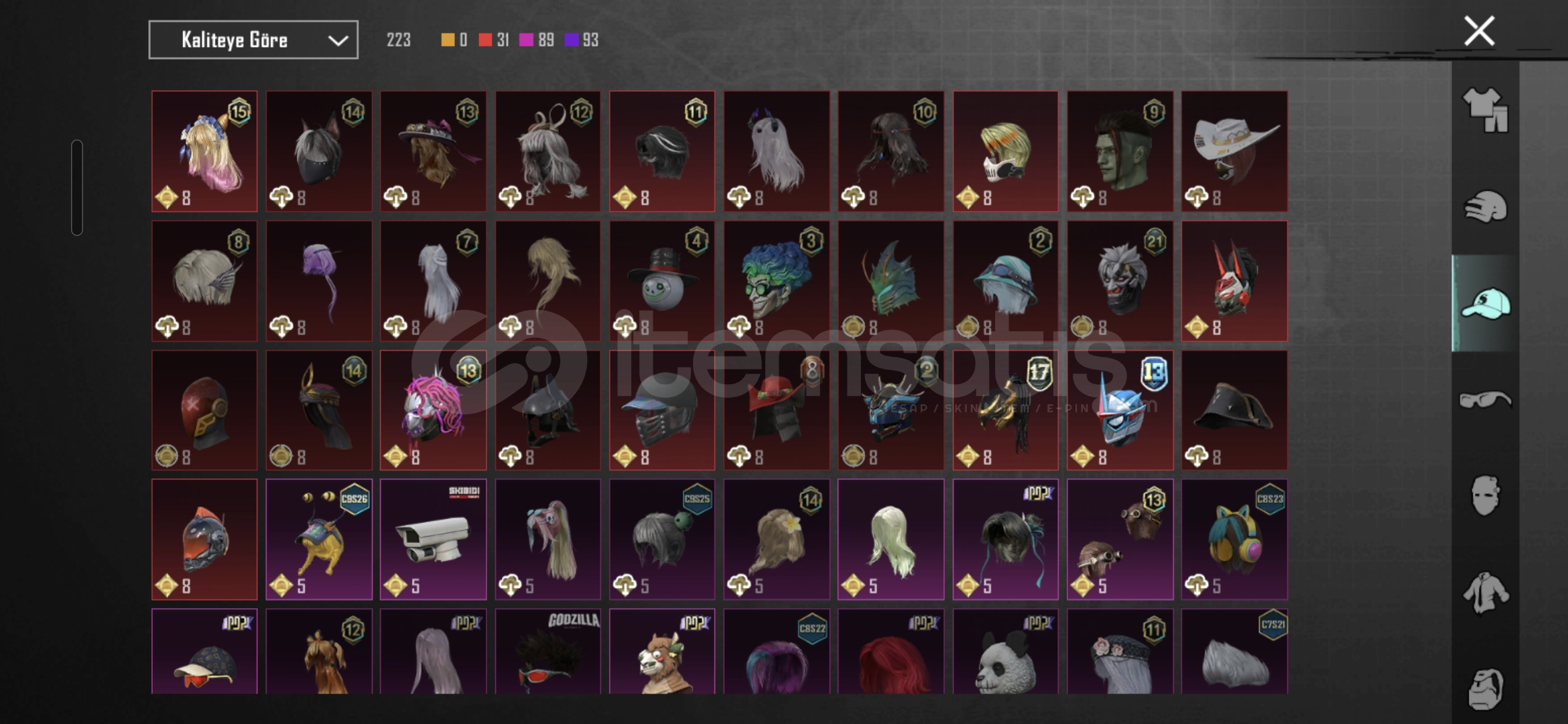The width and height of the screenshot is (1568, 724).
Task: Select the cap headwear category icon
Action: (1485, 303)
